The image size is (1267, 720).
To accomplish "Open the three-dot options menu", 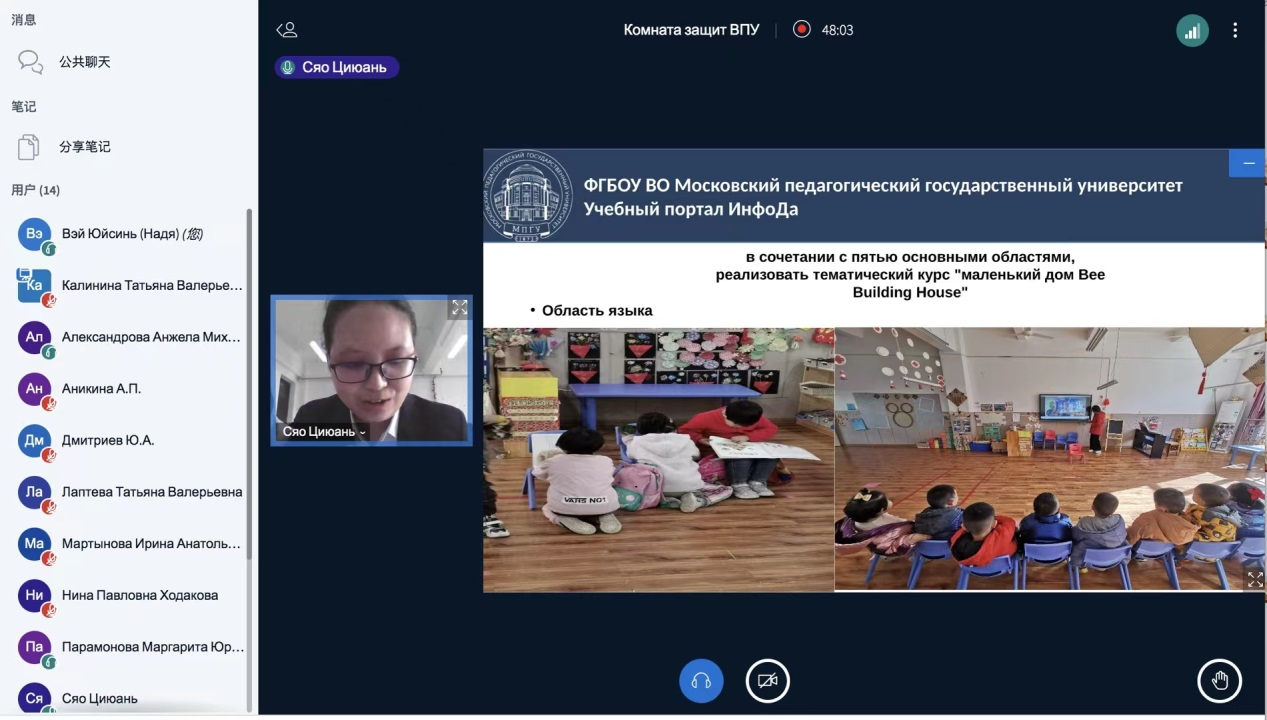I will pyautogui.click(x=1235, y=30).
